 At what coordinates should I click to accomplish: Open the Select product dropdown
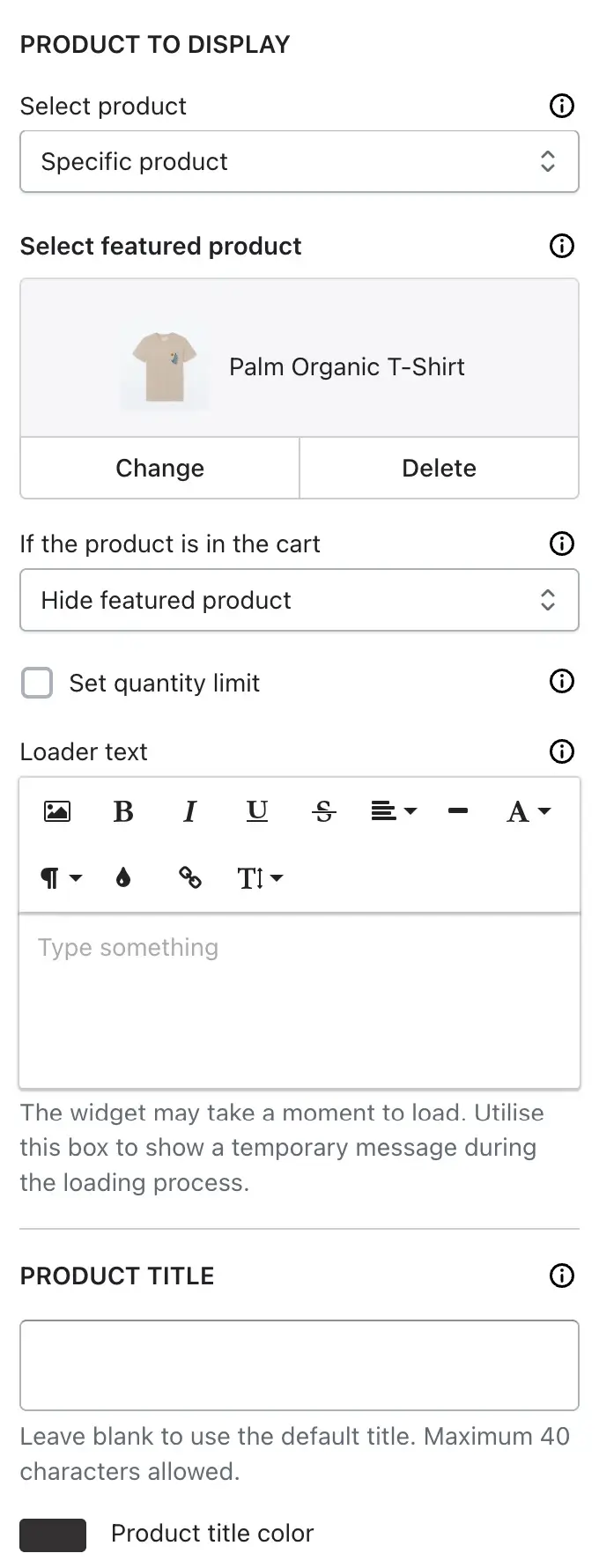pos(299,161)
